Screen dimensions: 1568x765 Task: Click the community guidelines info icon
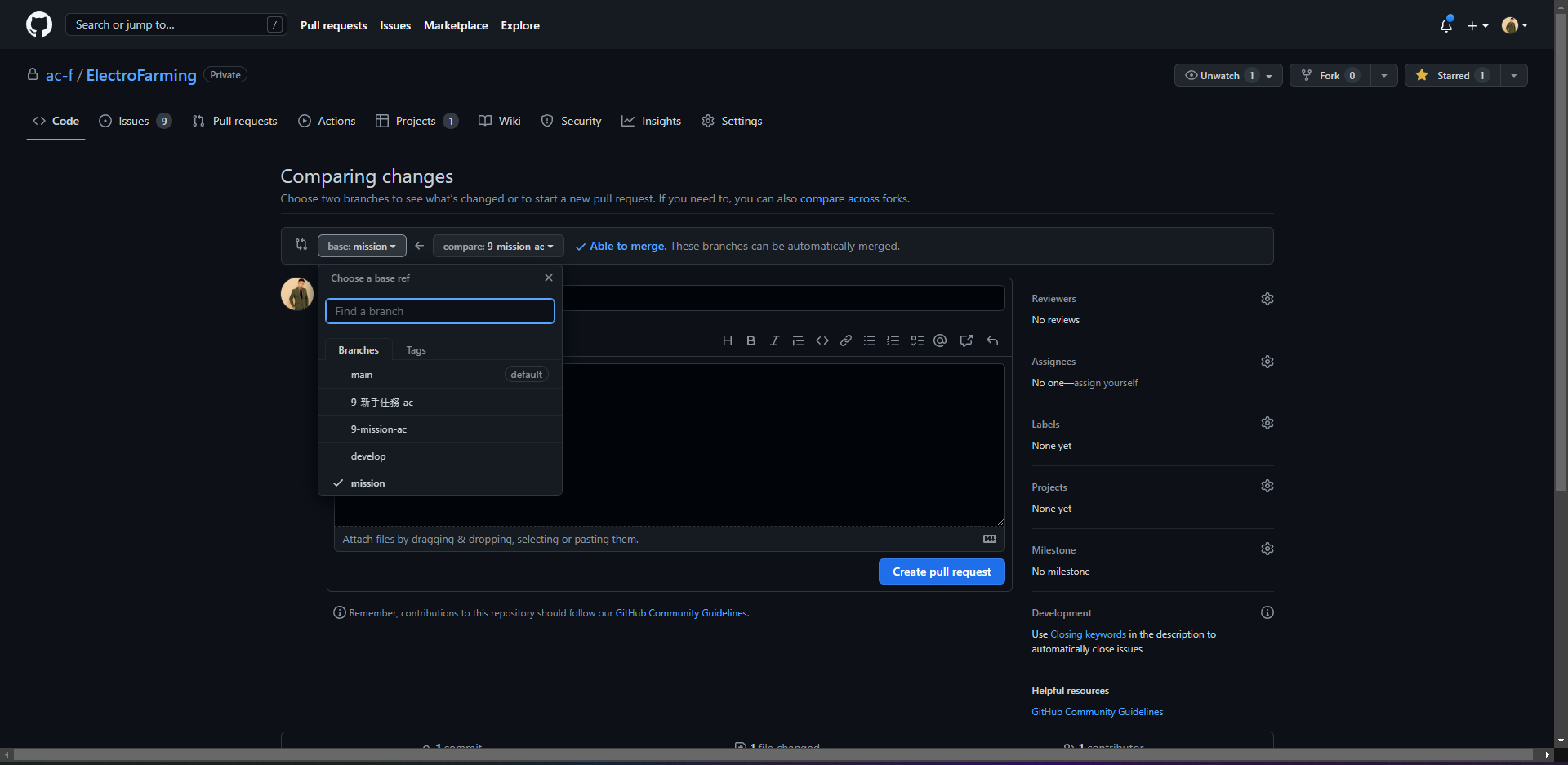click(340, 612)
